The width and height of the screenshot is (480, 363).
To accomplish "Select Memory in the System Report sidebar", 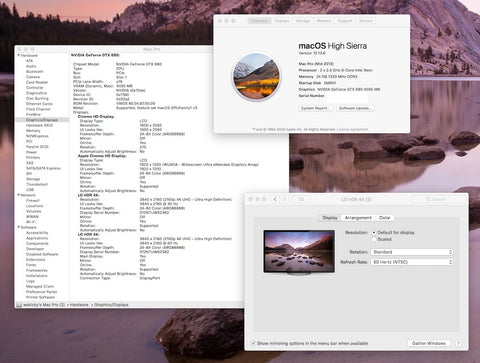I will point(33,131).
